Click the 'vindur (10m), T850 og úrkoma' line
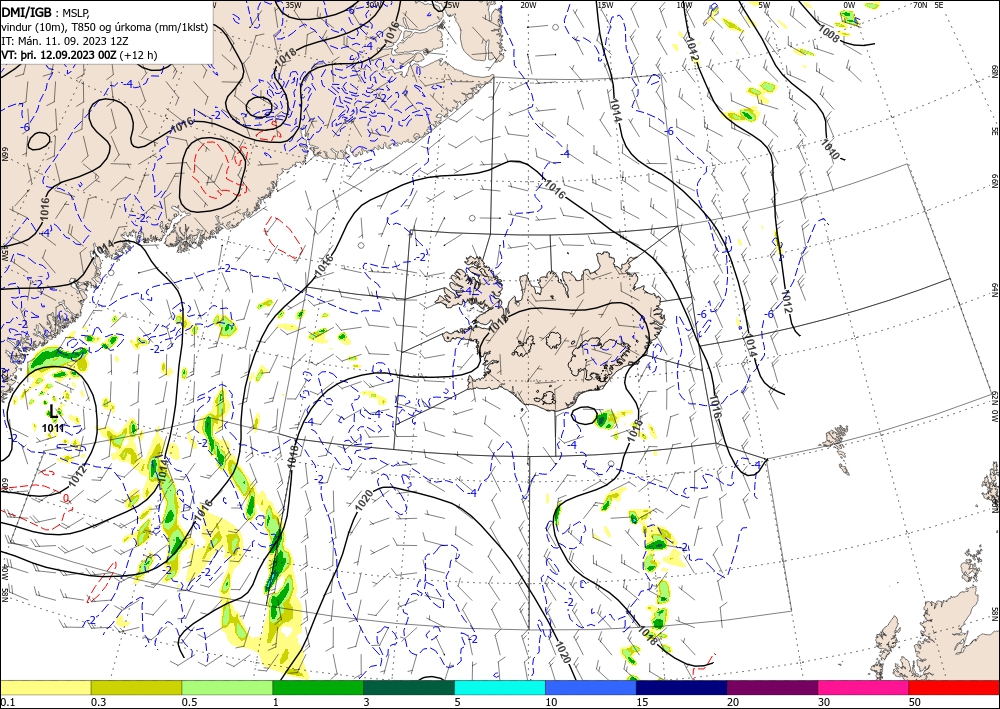The image size is (1000, 709). click(105, 27)
